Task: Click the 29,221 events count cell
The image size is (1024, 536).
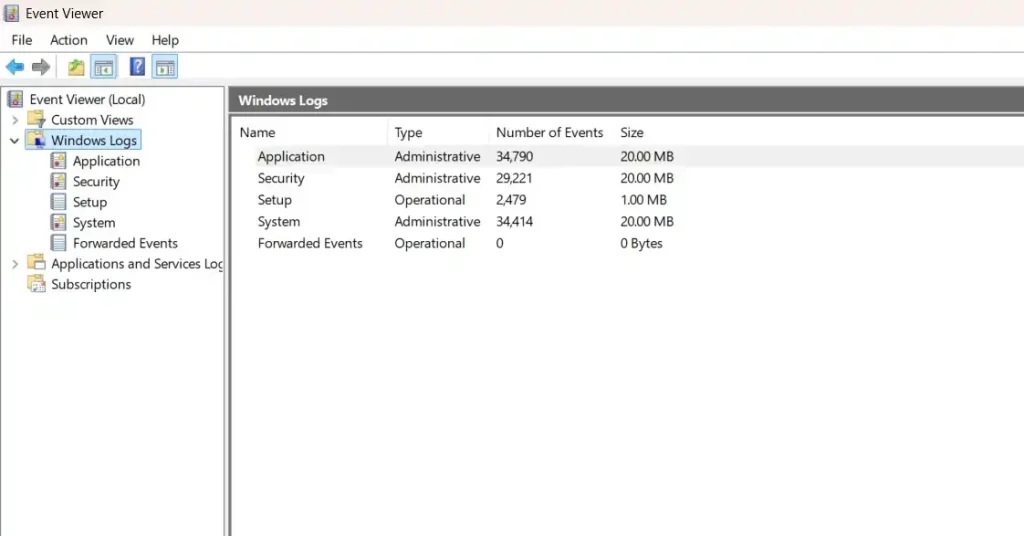Action: click(513, 178)
